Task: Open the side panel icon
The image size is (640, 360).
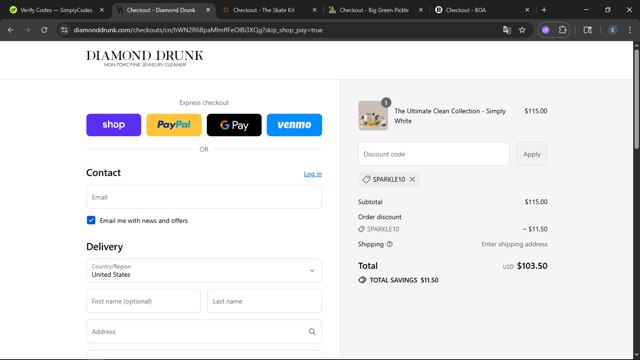Action: [588, 30]
